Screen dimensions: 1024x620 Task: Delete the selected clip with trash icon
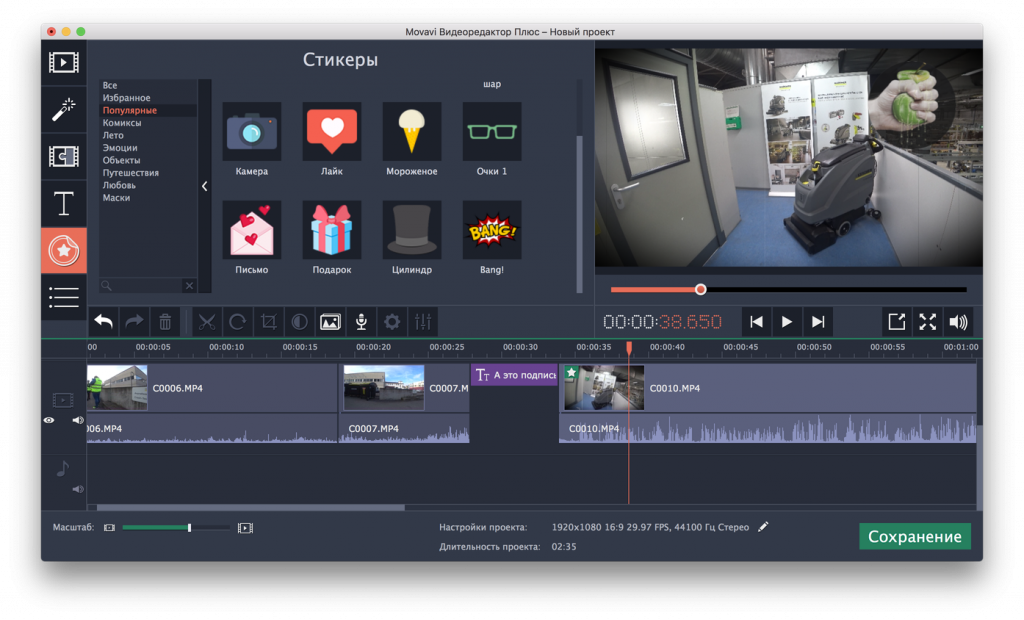coord(165,321)
